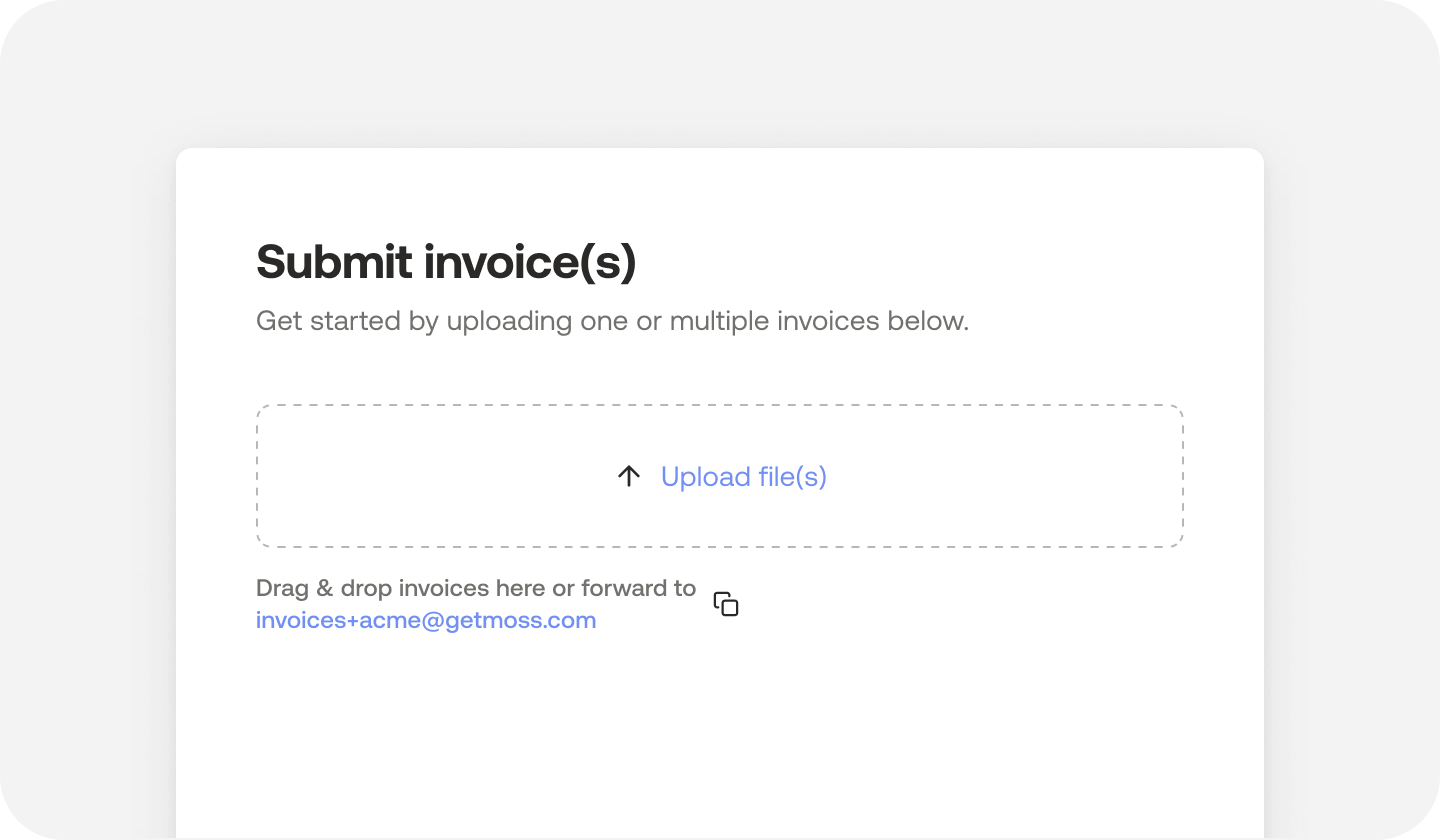Click the Submit invoice(s) heading
Viewport: 1440px width, 840px height.
[446, 261]
